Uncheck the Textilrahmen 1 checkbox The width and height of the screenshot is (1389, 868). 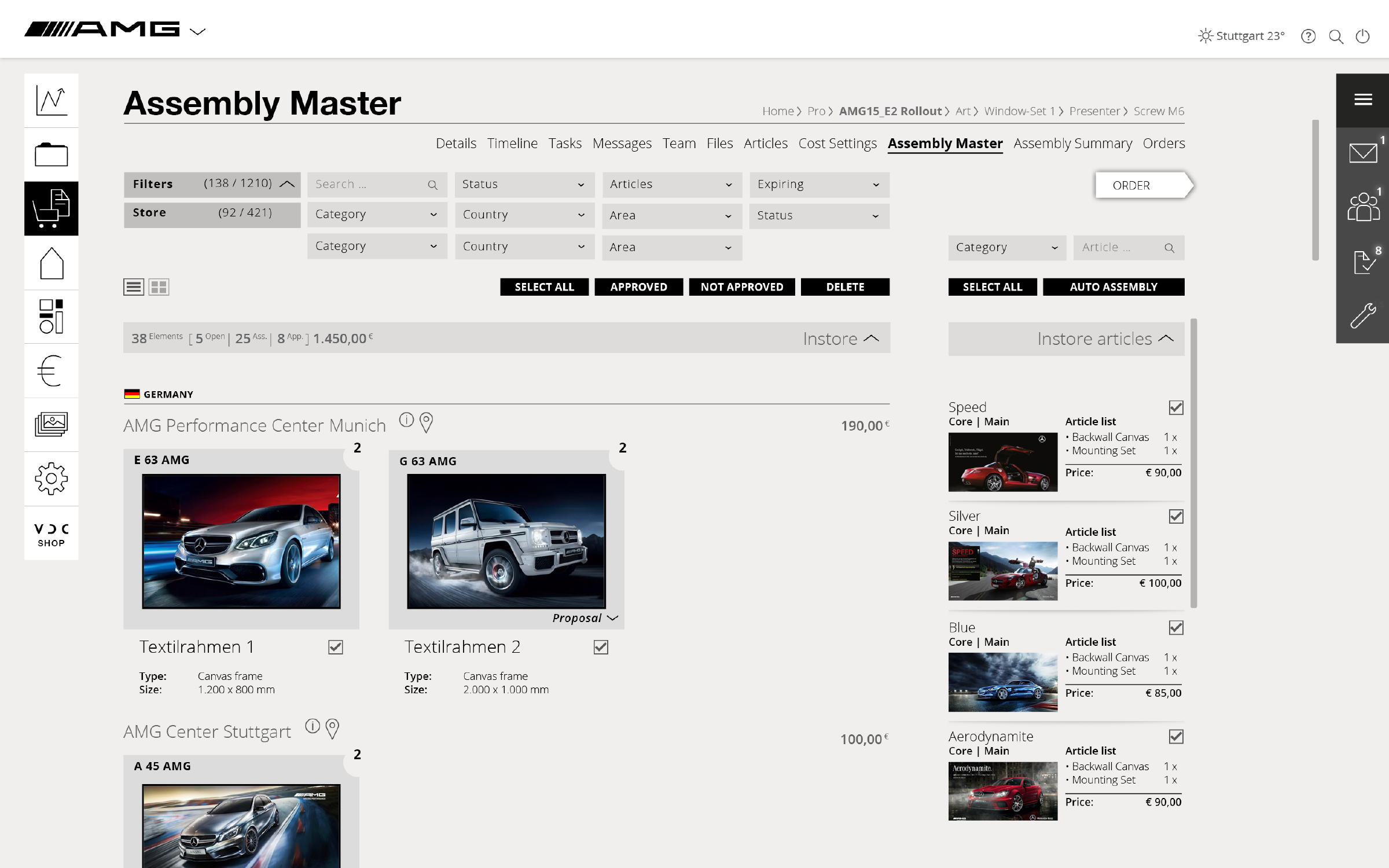point(336,647)
